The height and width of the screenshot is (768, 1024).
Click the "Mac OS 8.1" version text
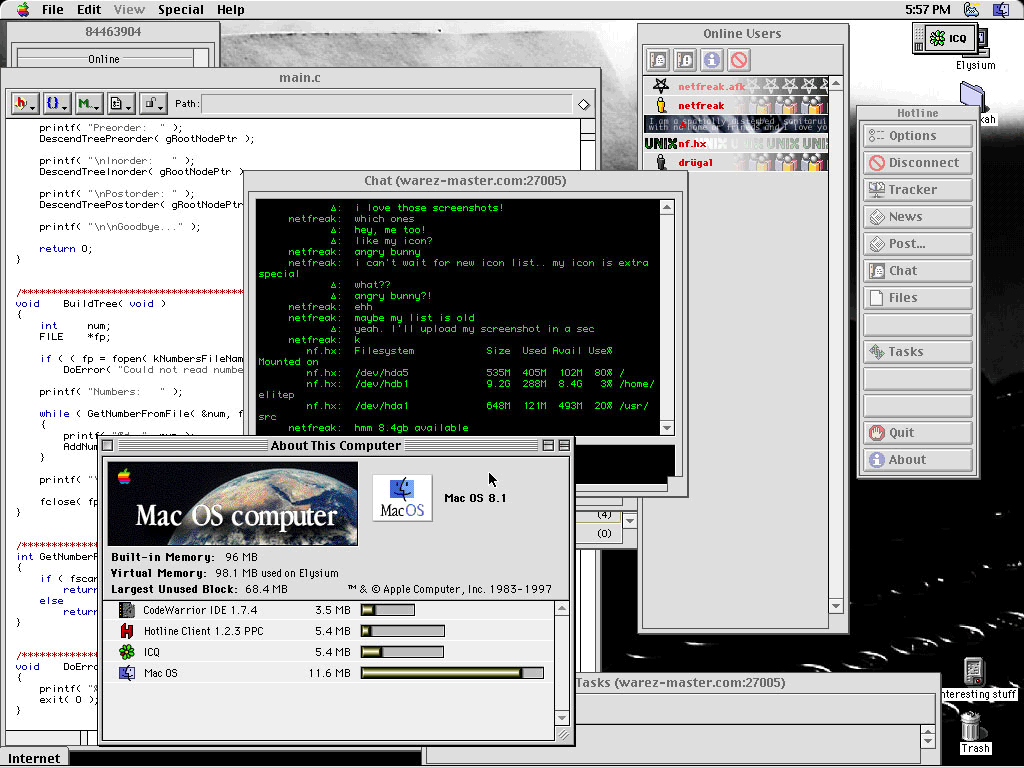tap(475, 498)
